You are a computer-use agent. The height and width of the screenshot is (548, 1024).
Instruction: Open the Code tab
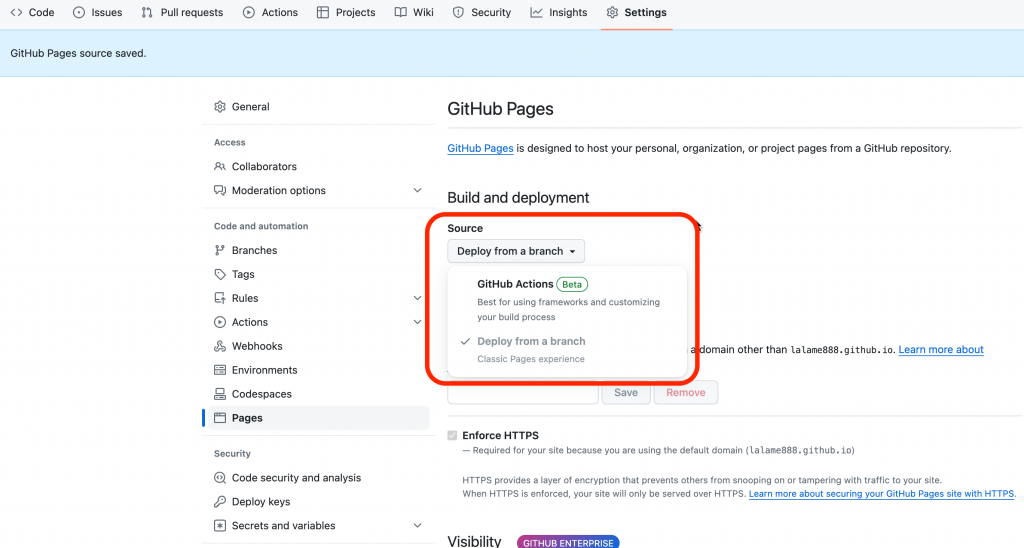32,12
